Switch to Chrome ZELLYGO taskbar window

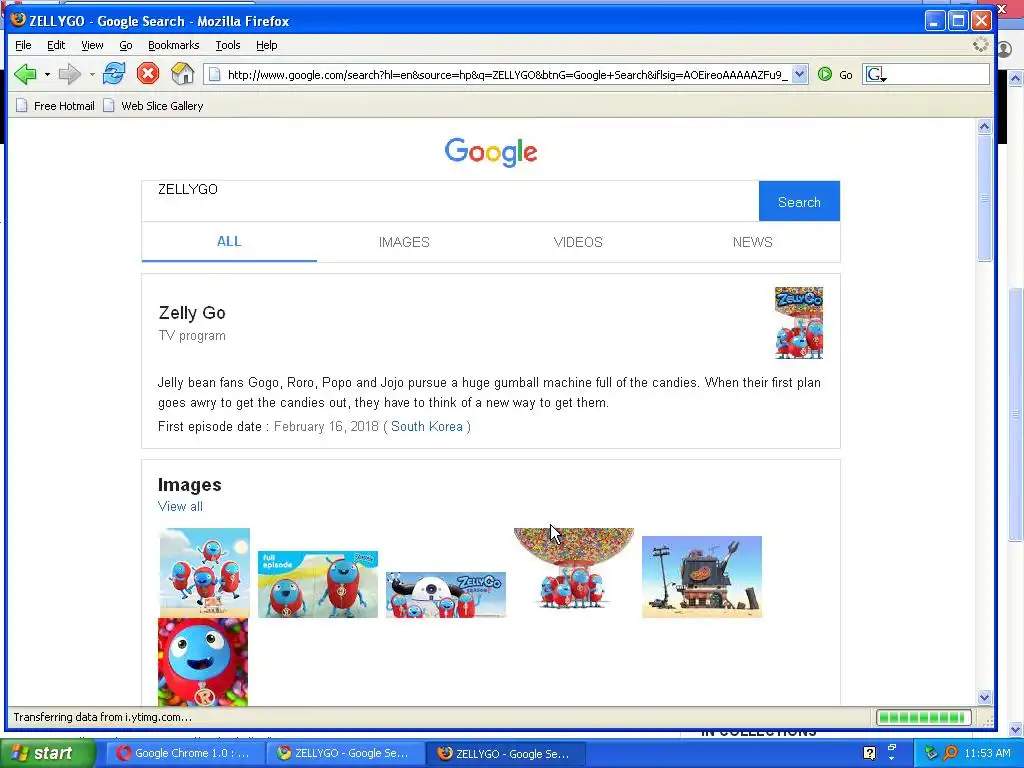tap(343, 753)
